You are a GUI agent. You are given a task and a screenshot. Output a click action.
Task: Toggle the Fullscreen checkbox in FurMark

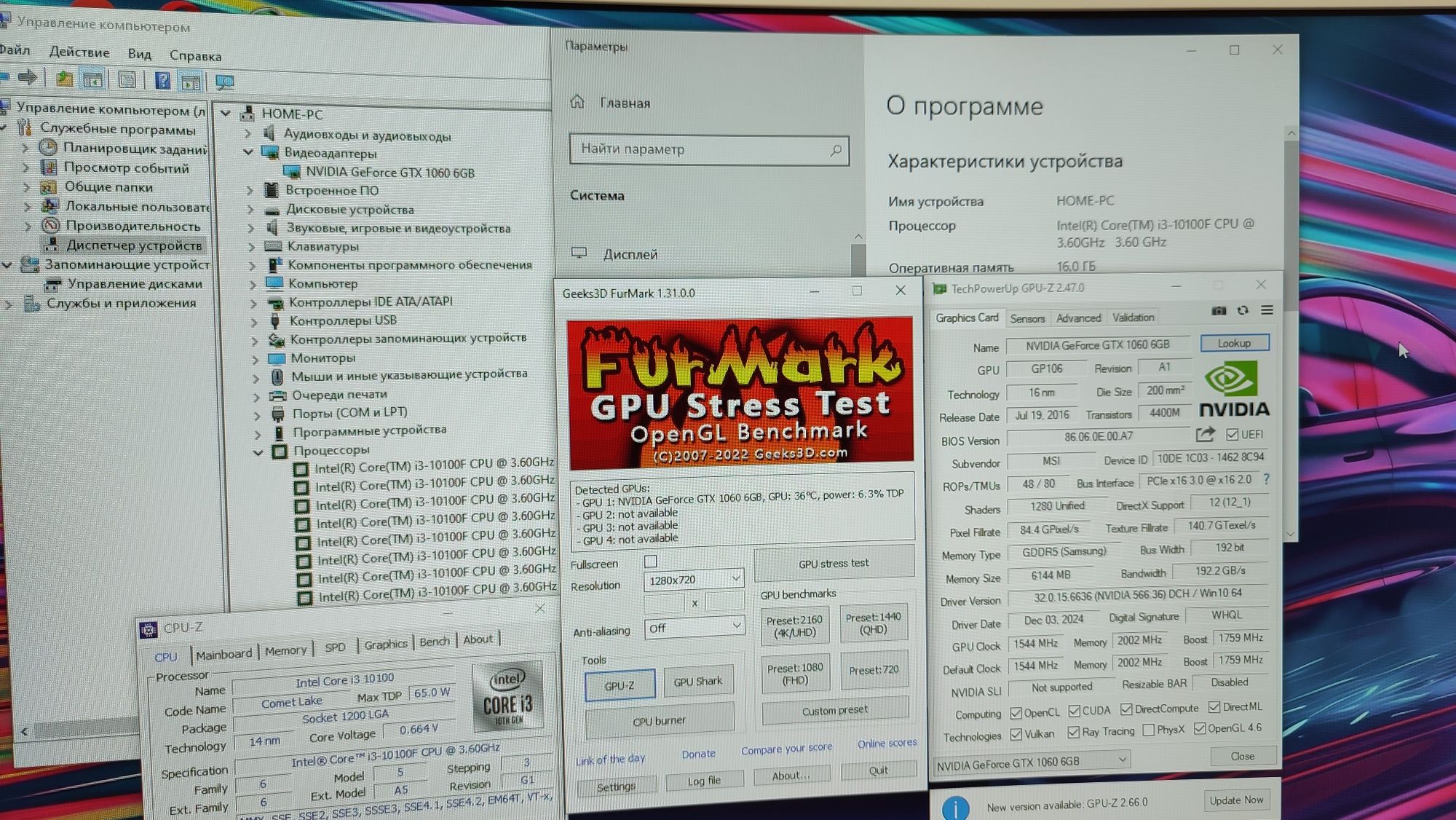pyautogui.click(x=651, y=561)
